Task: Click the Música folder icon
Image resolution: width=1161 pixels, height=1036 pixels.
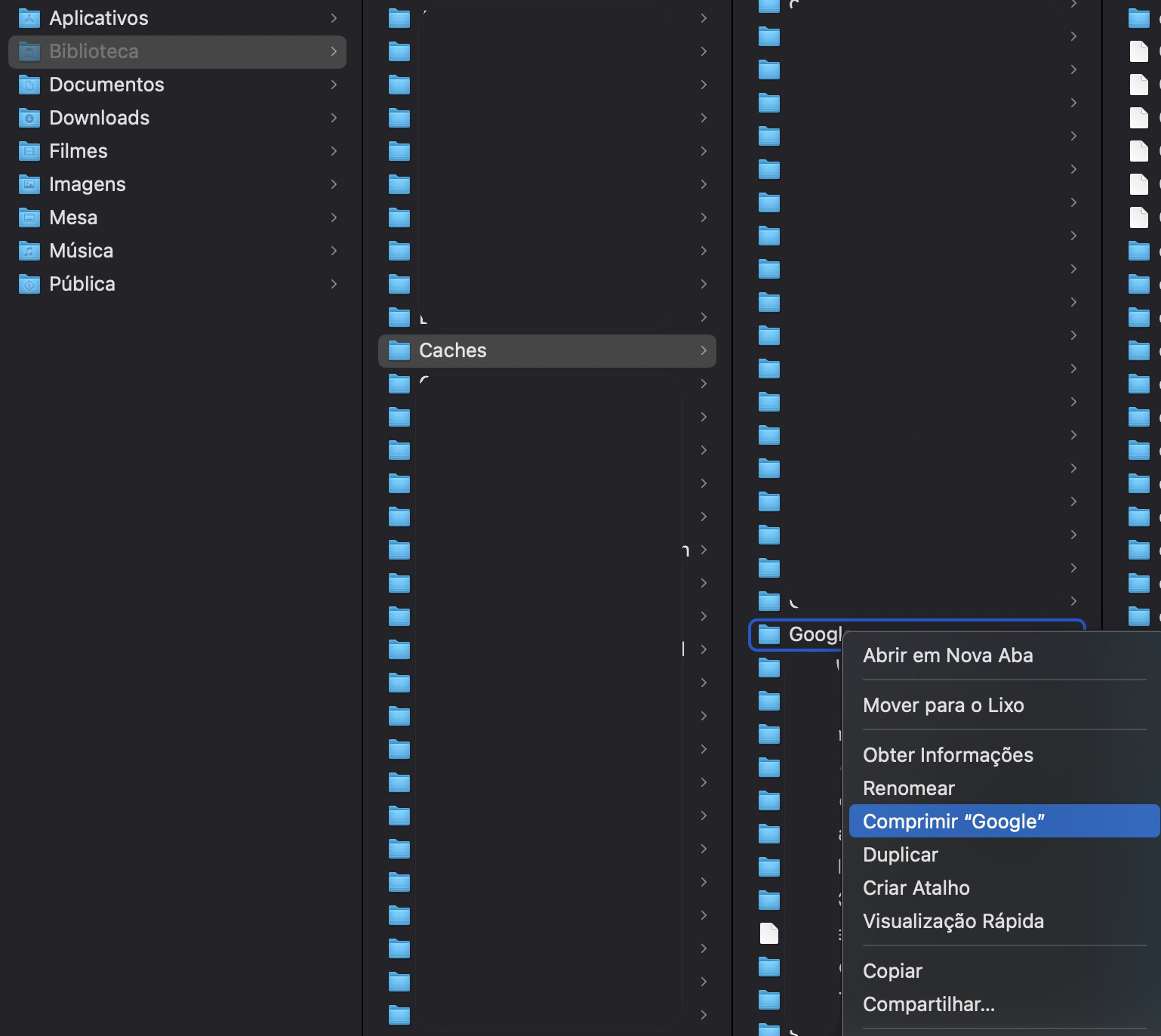Action: (29, 251)
